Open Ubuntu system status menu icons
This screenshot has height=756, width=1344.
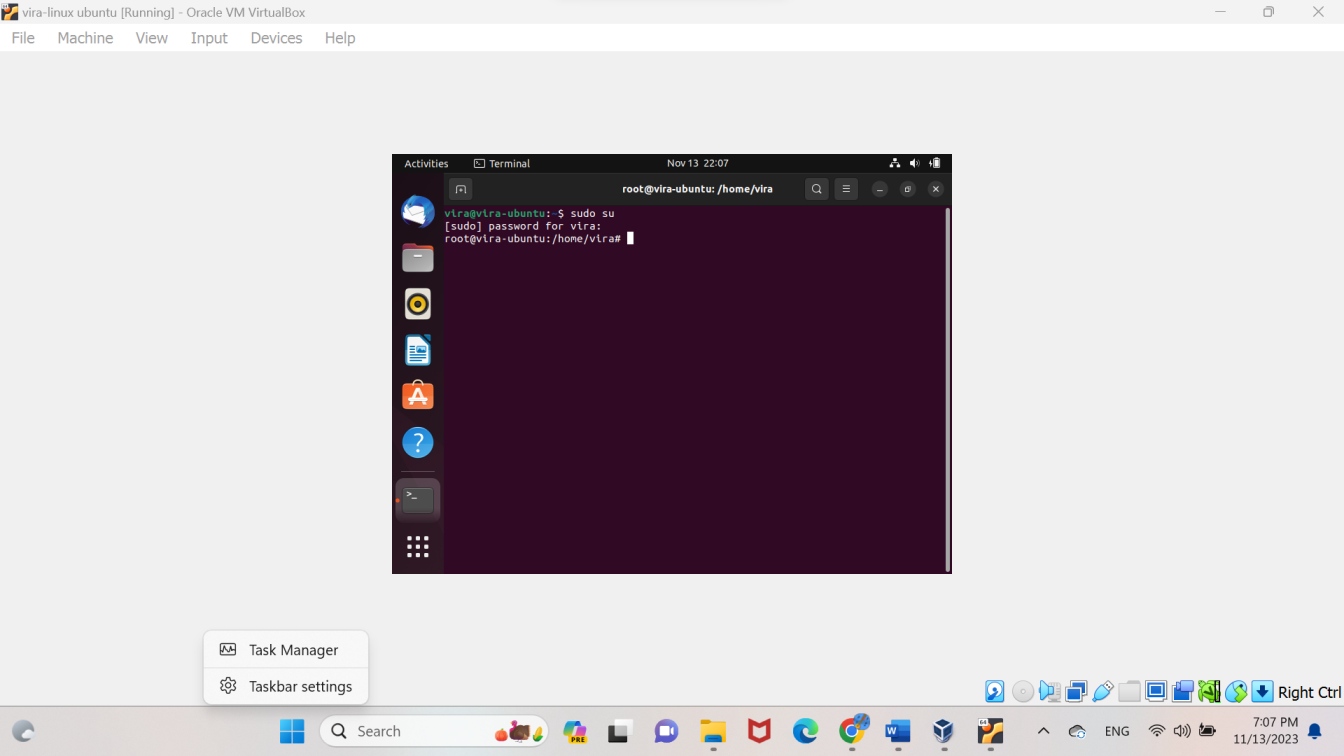[x=915, y=163]
